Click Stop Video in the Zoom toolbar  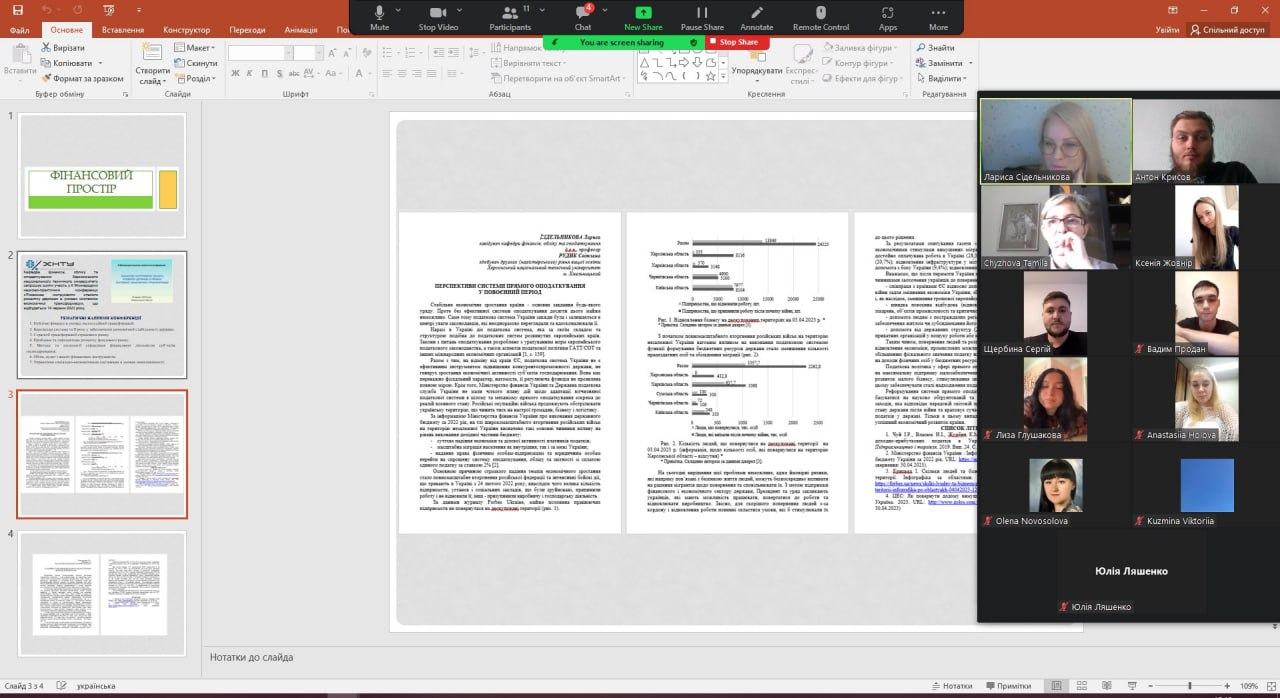438,17
